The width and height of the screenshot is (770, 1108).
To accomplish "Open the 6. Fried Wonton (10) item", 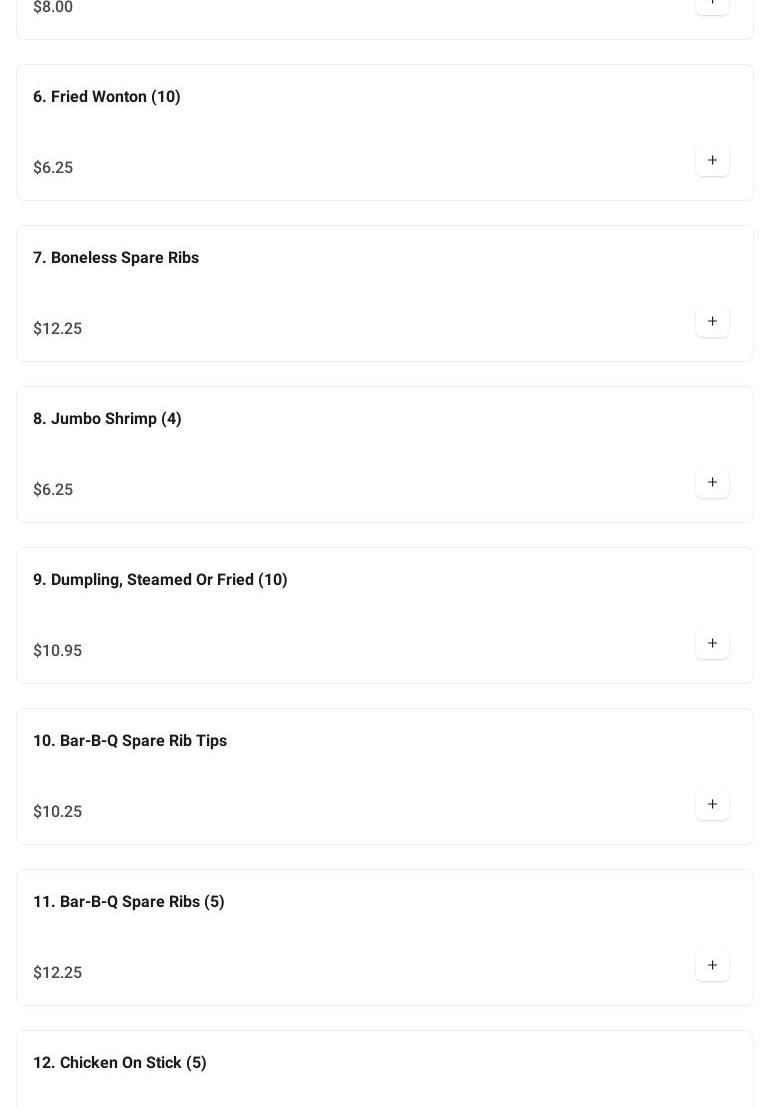I will point(107,97).
